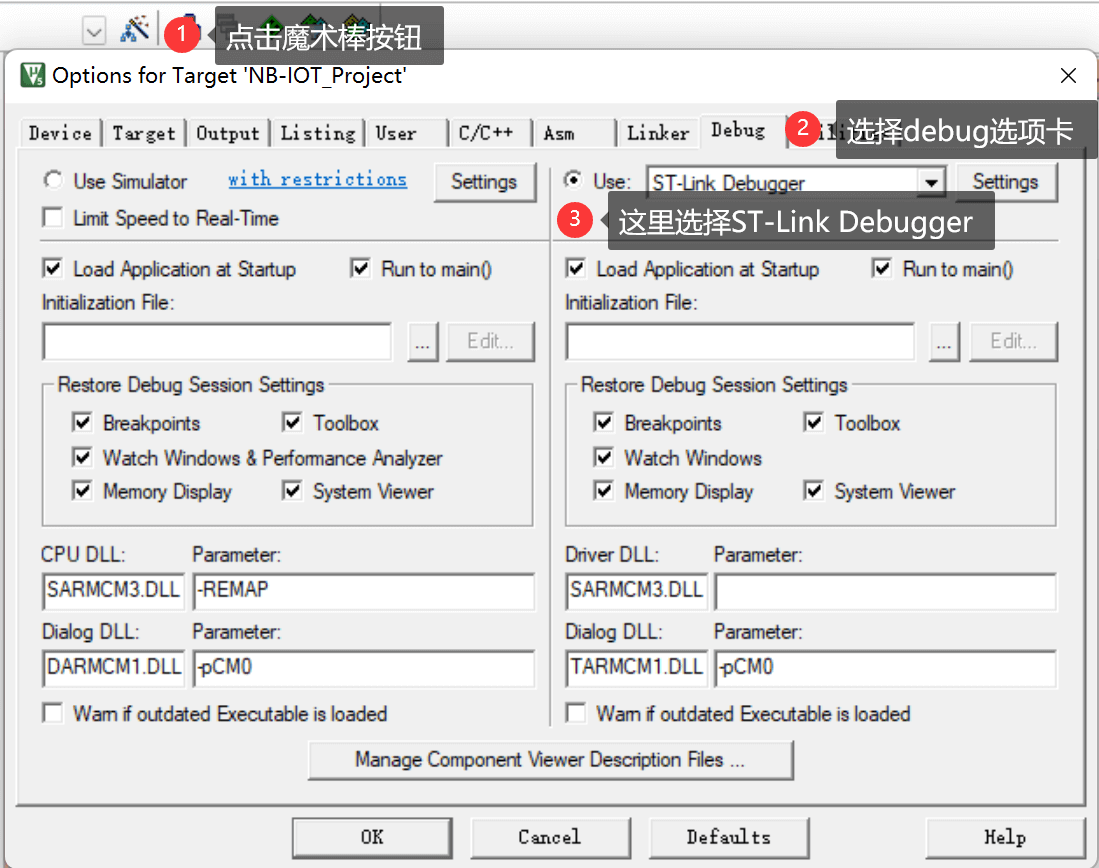
Task: Enable Limit Speed to Real-Time checkbox
Action: click(x=51, y=218)
